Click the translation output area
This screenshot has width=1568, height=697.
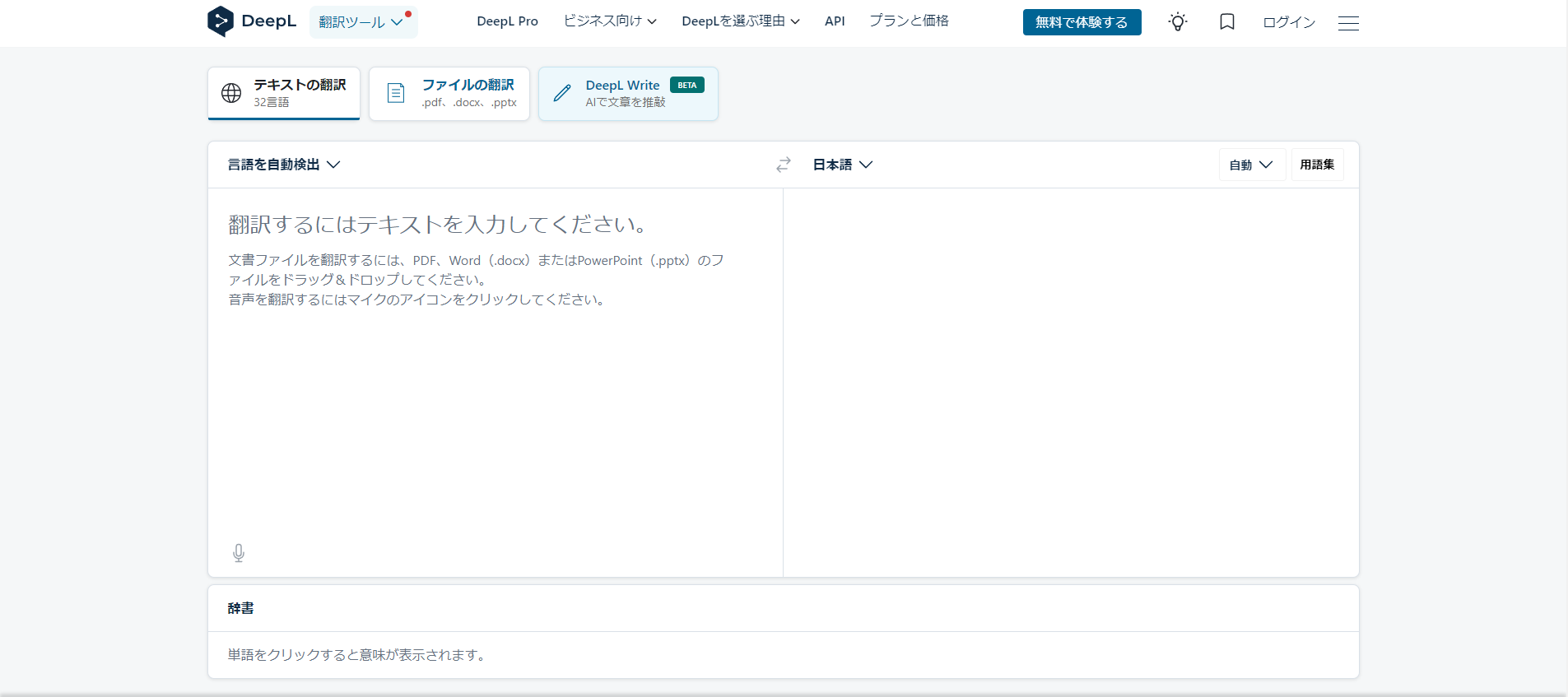[x=1071, y=383]
